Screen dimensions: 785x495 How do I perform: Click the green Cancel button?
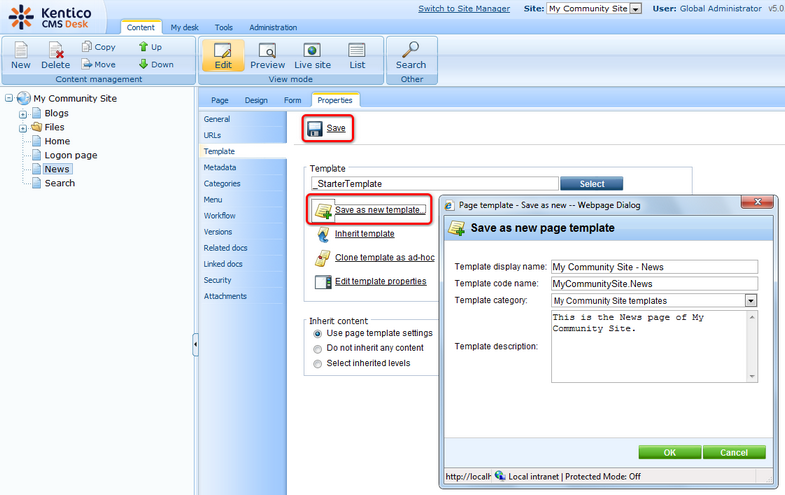(x=734, y=452)
